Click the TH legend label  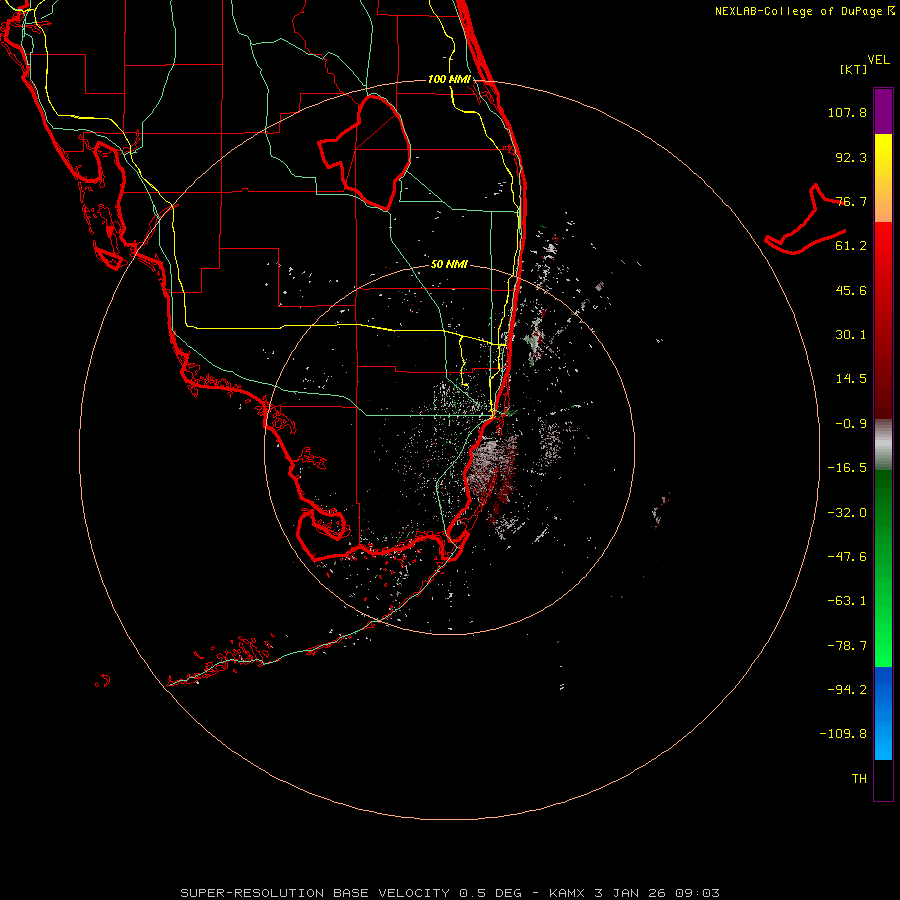(859, 779)
